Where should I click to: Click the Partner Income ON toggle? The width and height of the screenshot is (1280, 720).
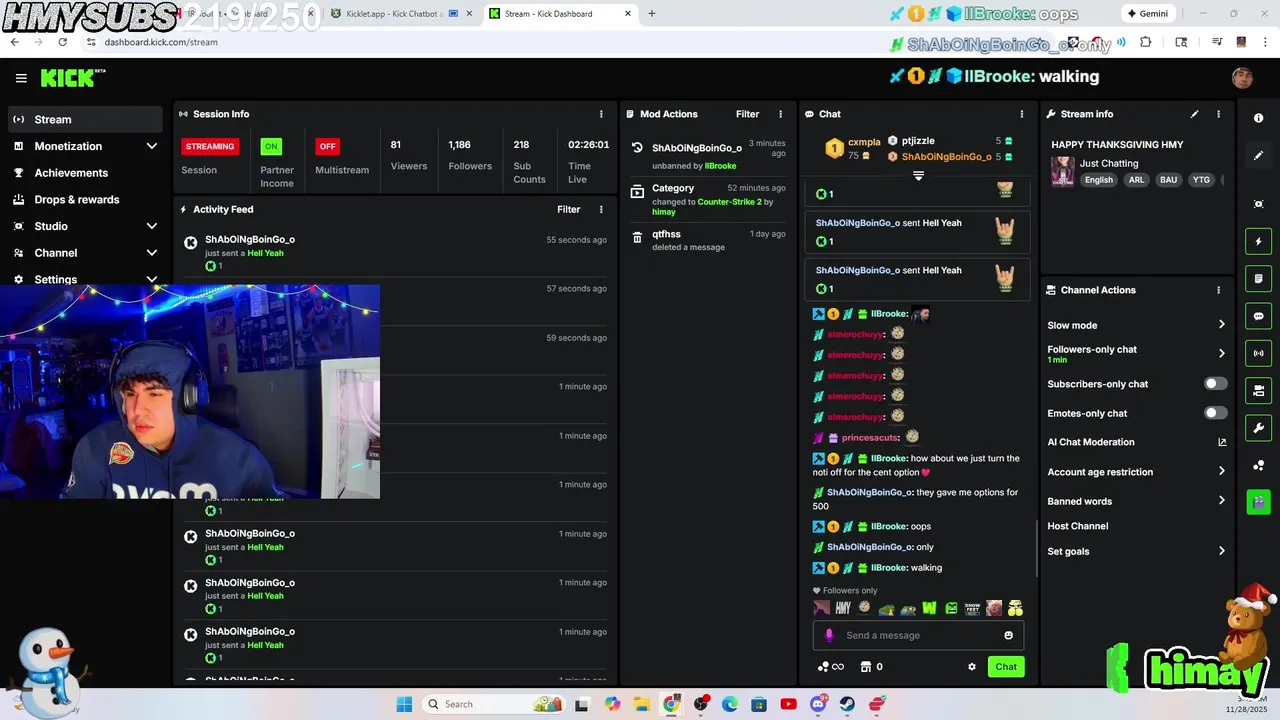(x=271, y=146)
